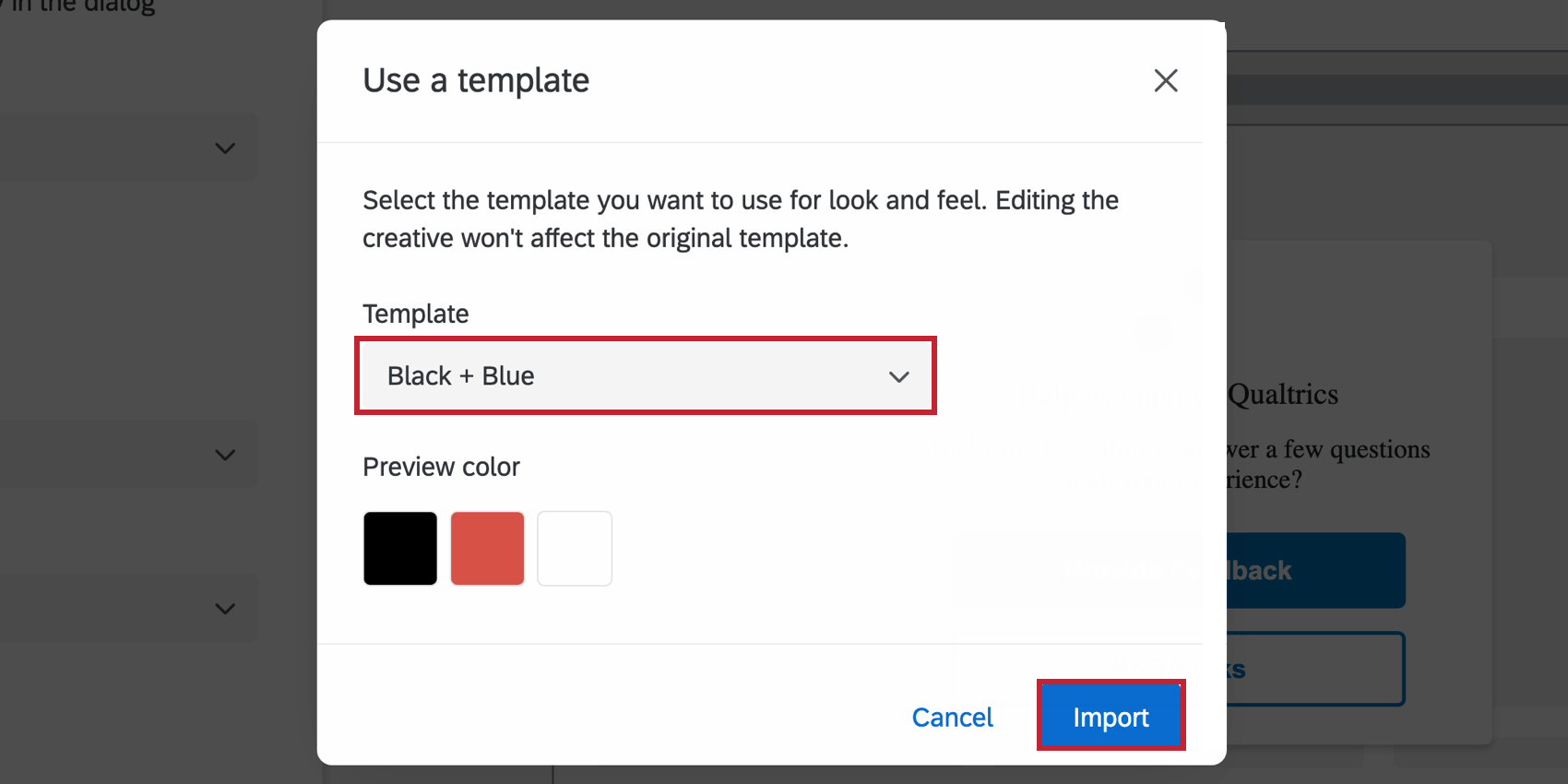This screenshot has height=784, width=1568.
Task: Click the Import button
Action: [x=1111, y=716]
